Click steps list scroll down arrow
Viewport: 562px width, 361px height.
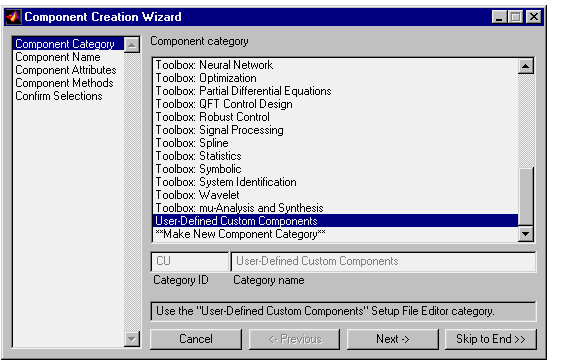132,339
